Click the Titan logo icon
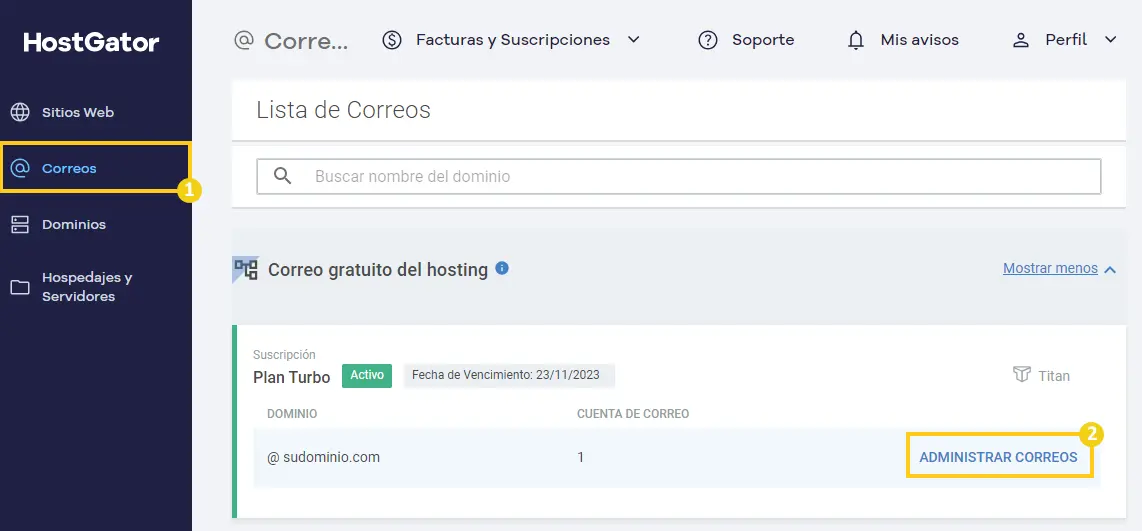 click(x=1022, y=374)
